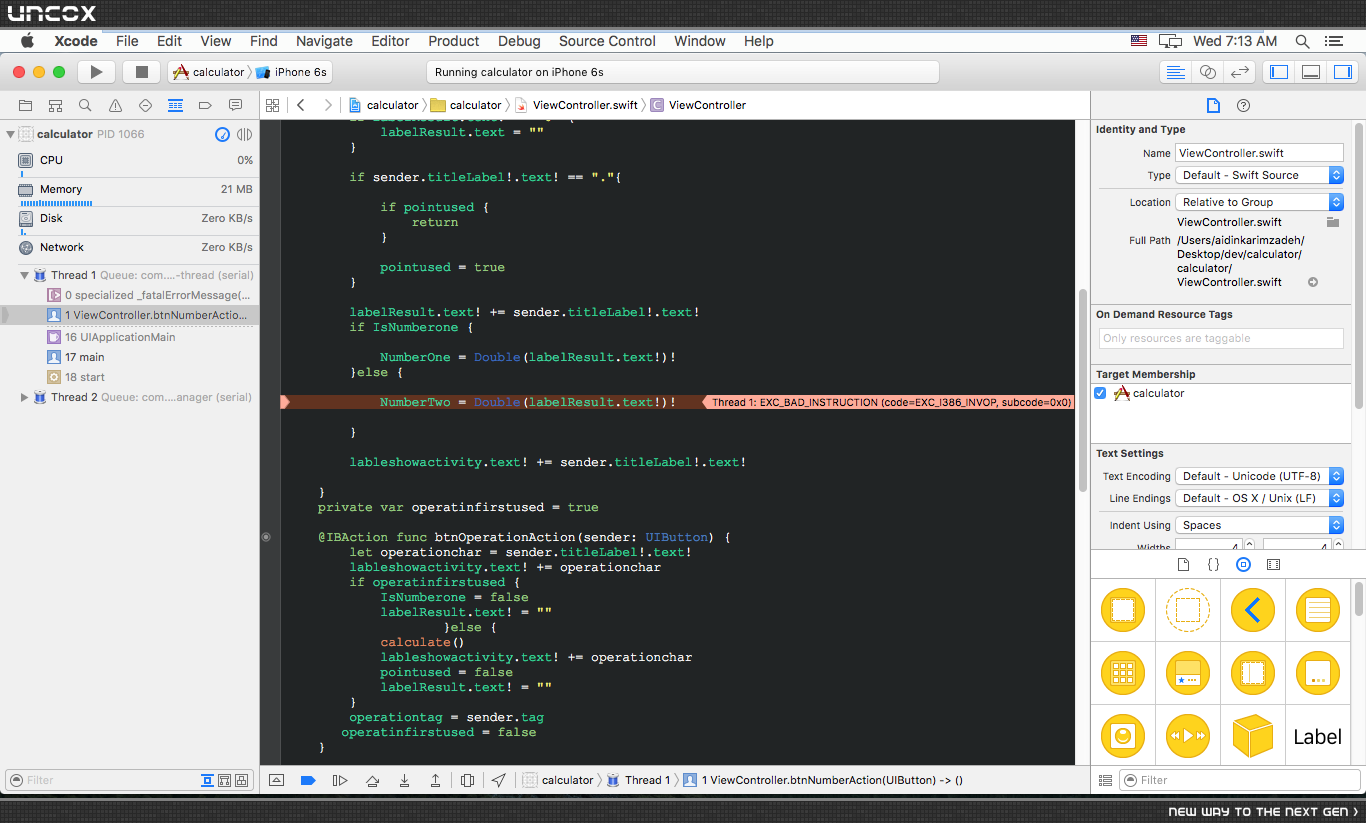Viewport: 1366px width, 823px height.
Task: Run the calculator project
Action: coord(96,72)
